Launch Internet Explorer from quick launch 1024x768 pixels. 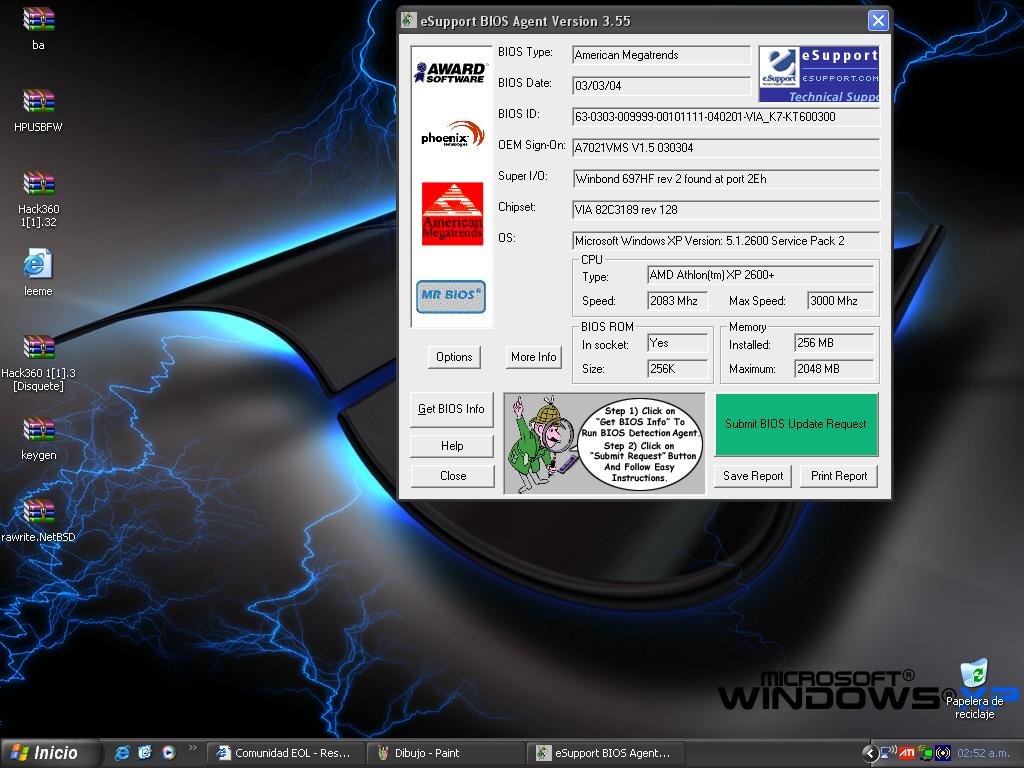[122, 752]
